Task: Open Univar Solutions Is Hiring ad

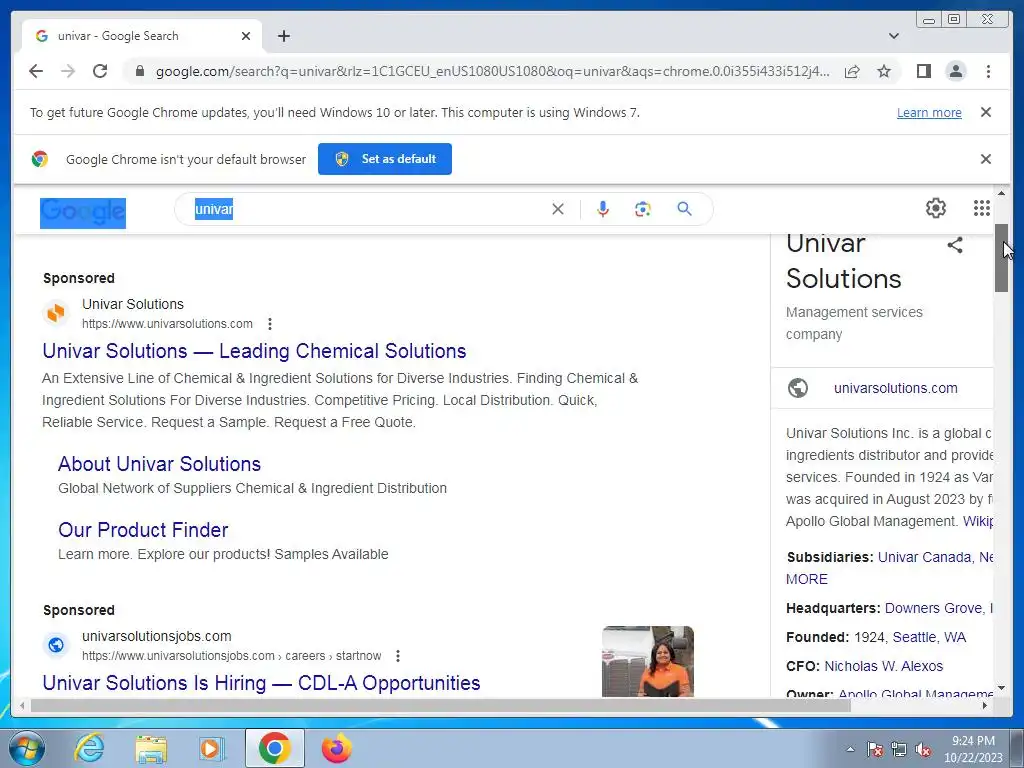Action: pos(261,683)
